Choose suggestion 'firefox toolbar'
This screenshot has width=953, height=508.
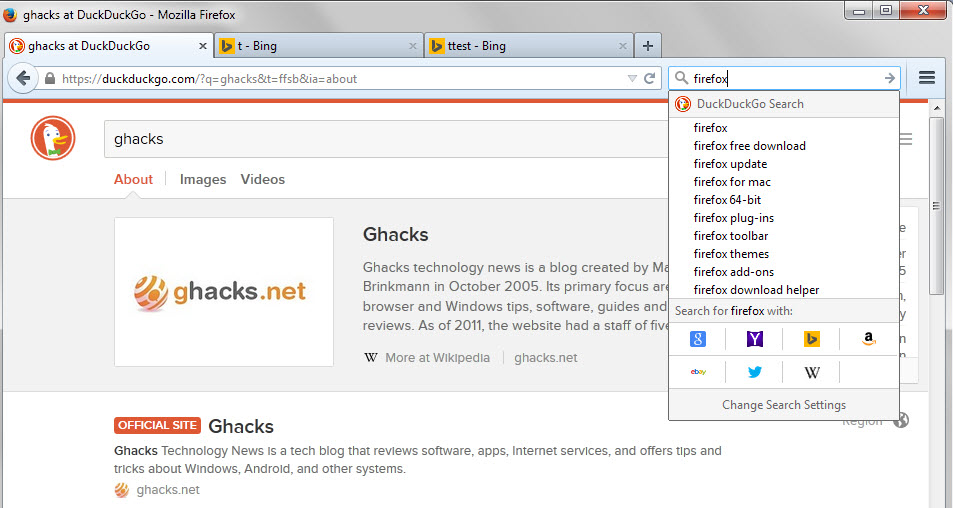(784, 236)
